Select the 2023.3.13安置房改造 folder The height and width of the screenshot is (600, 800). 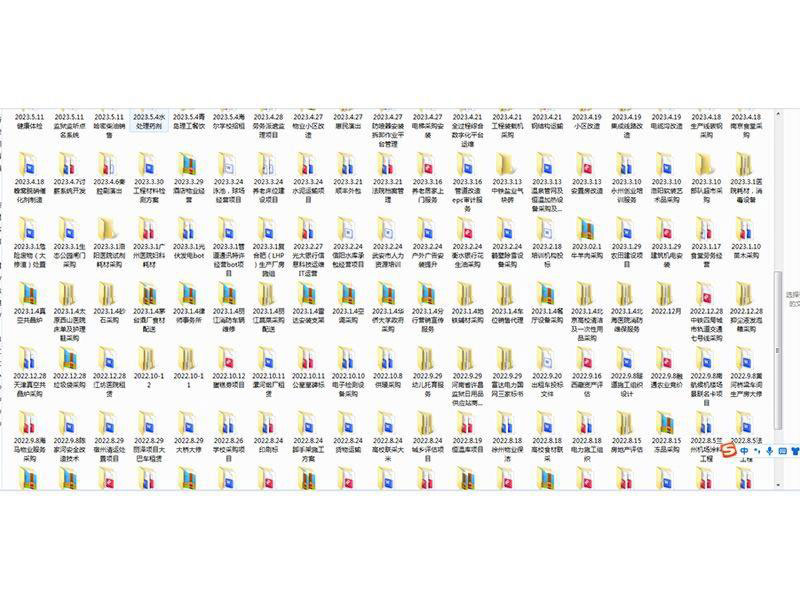point(587,167)
